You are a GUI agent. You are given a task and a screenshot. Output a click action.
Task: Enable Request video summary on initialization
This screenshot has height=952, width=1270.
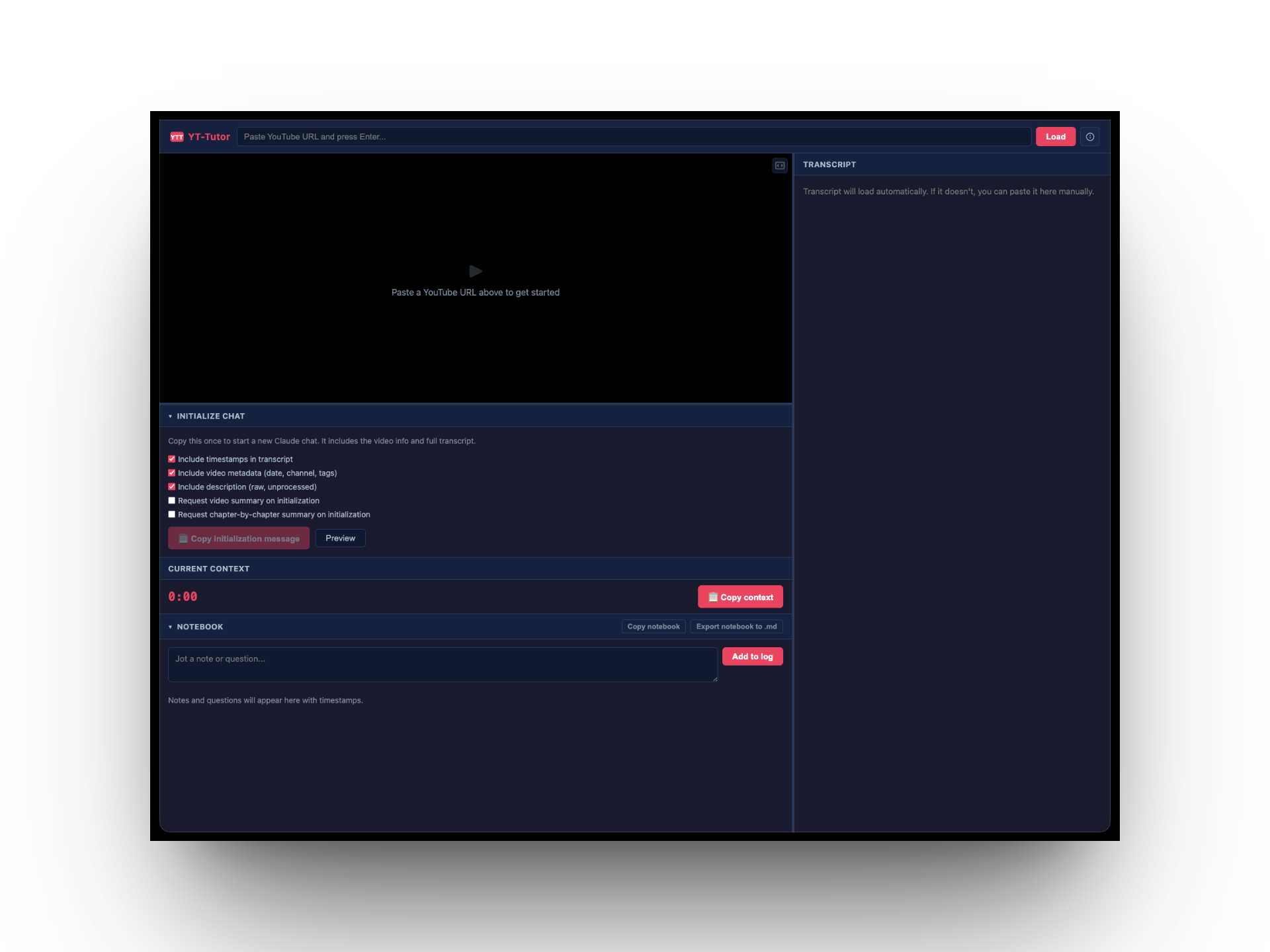(x=172, y=500)
